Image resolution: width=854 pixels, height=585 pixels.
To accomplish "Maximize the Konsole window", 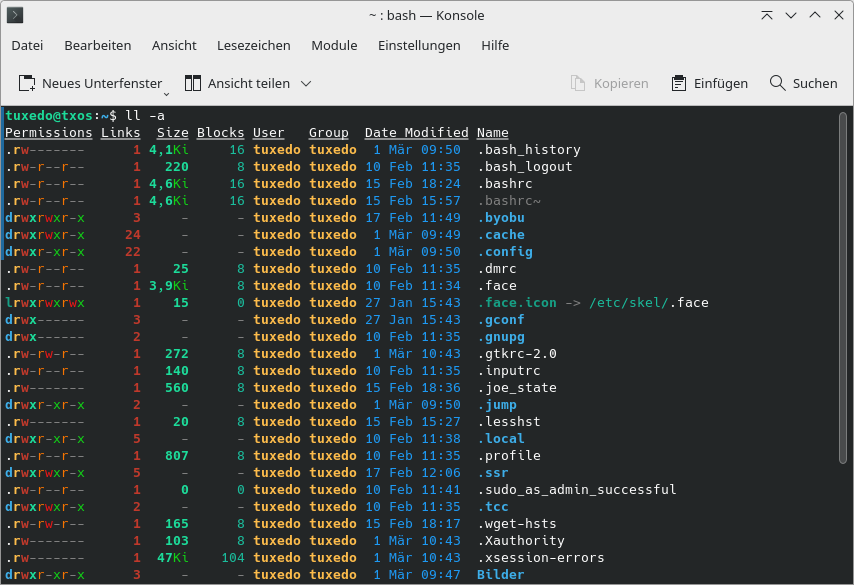I will [x=815, y=15].
